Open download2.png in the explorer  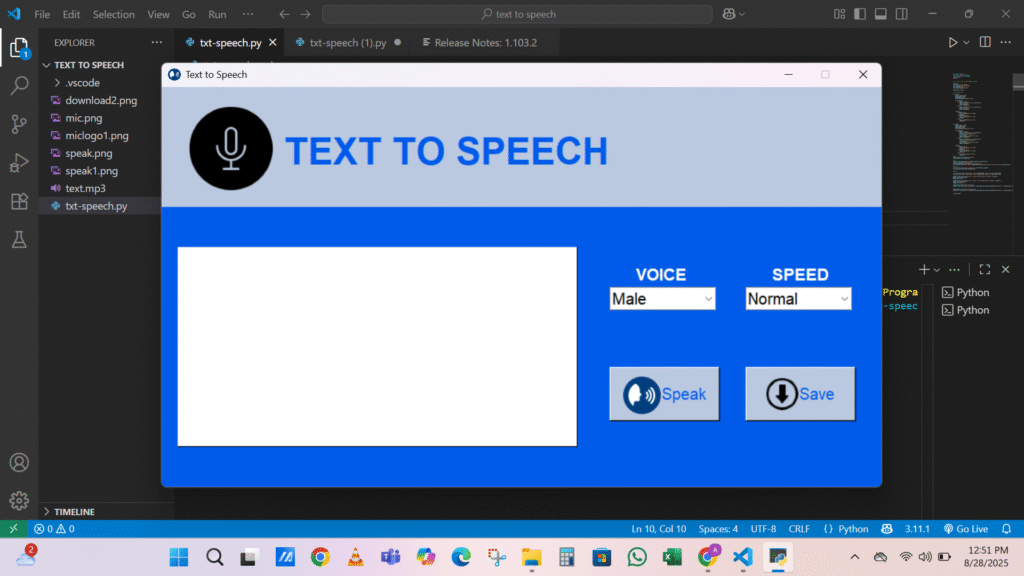101,101
